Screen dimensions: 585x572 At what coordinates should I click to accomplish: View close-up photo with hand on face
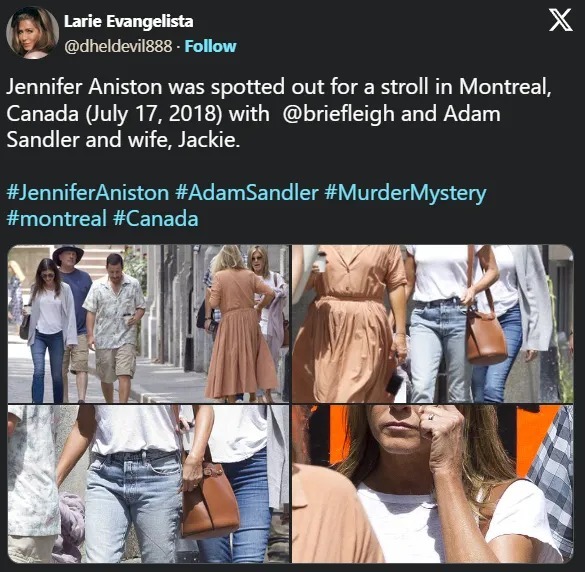click(x=432, y=484)
